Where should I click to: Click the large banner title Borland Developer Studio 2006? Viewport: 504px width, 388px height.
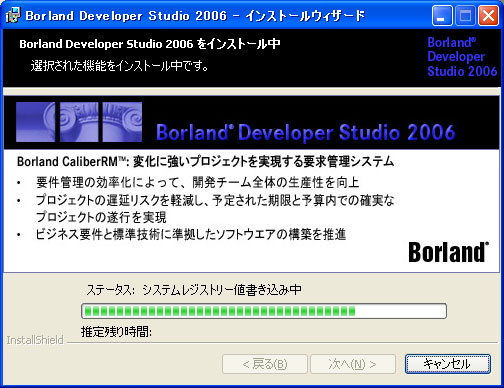coord(306,132)
